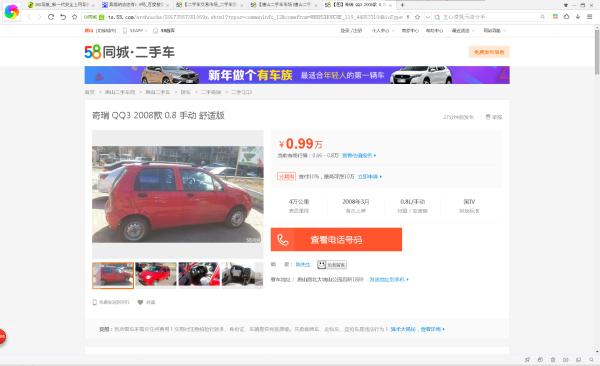Switch to the second browser tab
This screenshot has width=600, height=366.
pos(134,5)
